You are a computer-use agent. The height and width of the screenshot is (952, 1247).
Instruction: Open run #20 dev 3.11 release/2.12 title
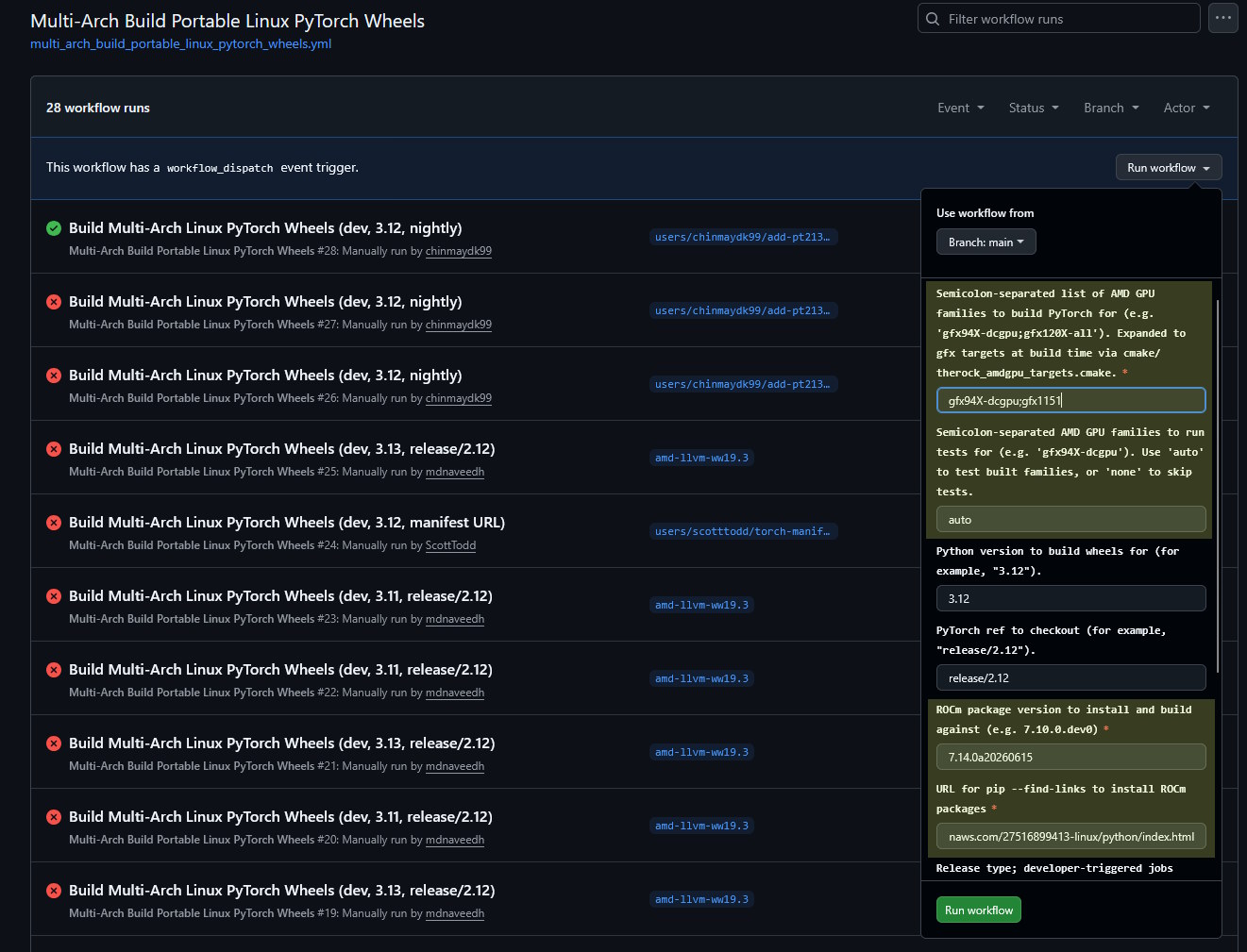(x=280, y=817)
